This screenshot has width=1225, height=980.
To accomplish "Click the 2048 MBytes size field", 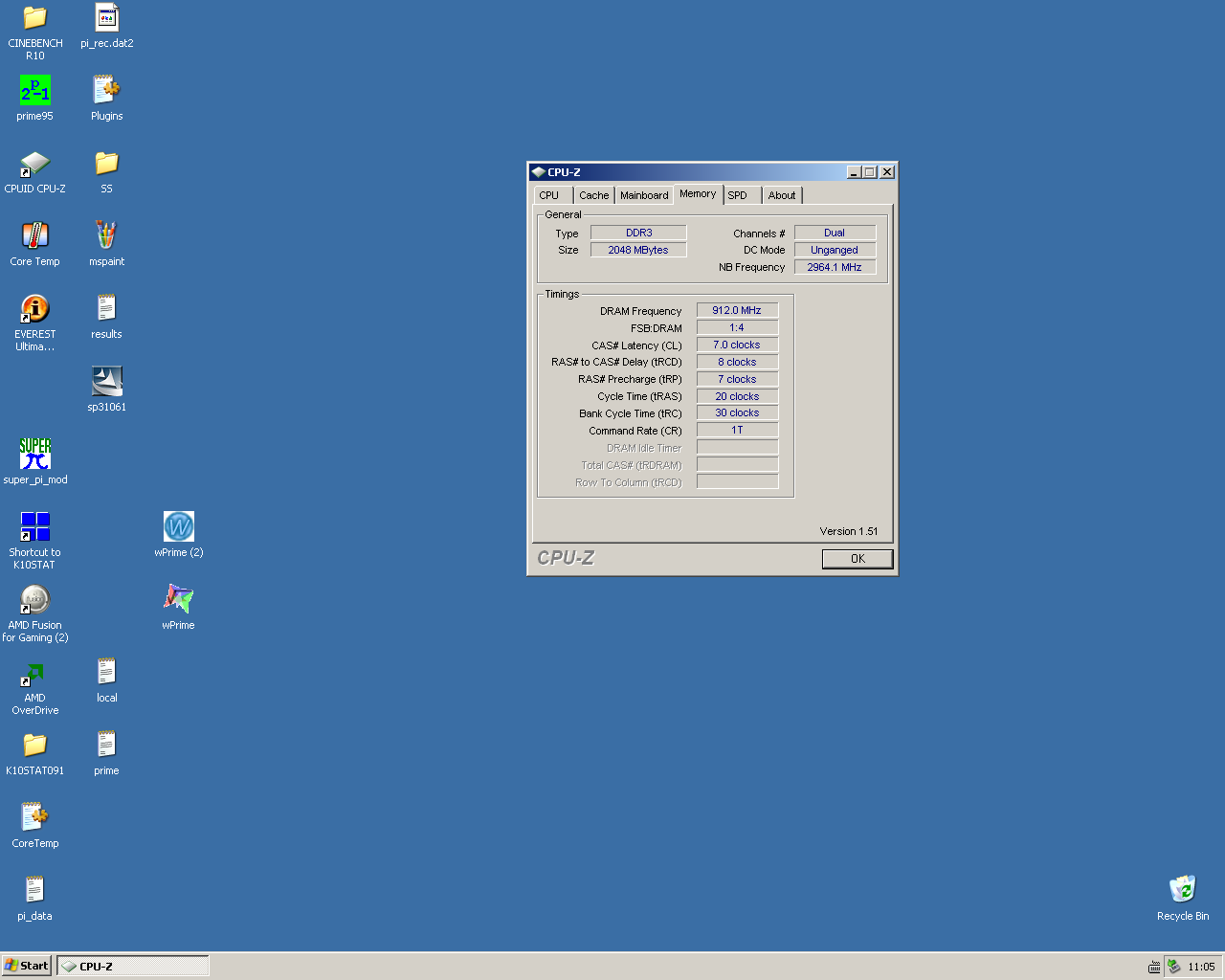I will pos(638,250).
